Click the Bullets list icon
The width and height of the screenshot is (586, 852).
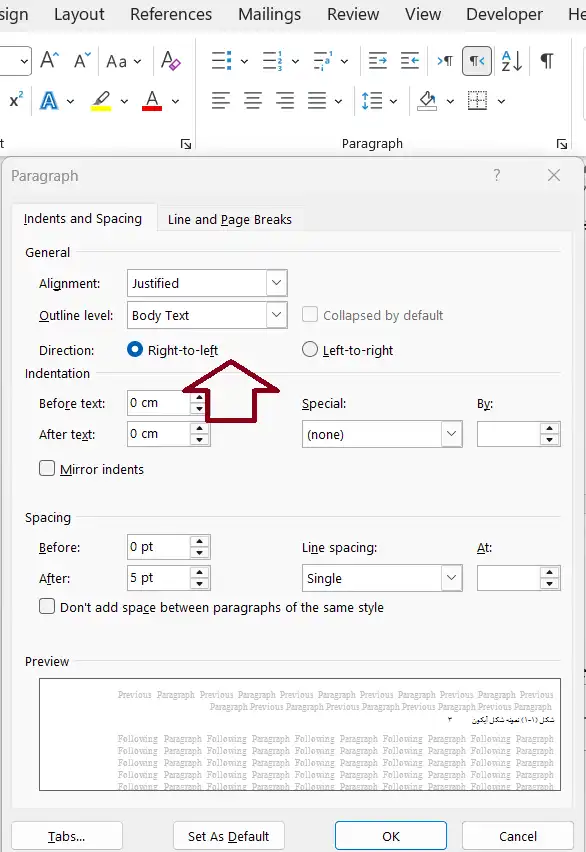click(221, 61)
